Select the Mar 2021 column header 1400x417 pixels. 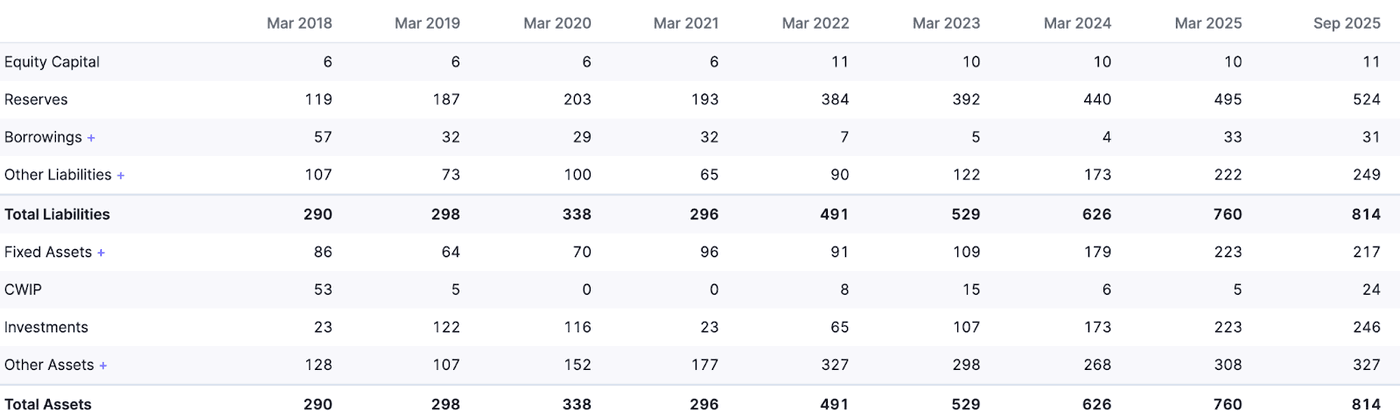[x=686, y=23]
